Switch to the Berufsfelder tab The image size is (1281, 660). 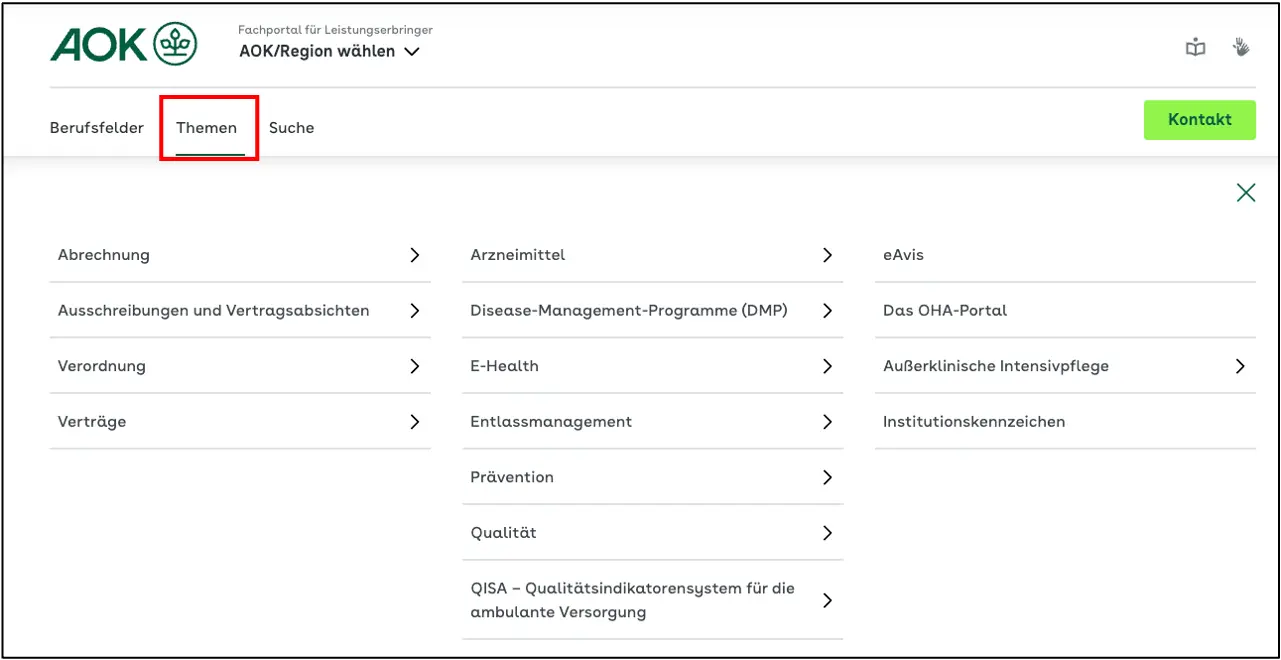96,127
